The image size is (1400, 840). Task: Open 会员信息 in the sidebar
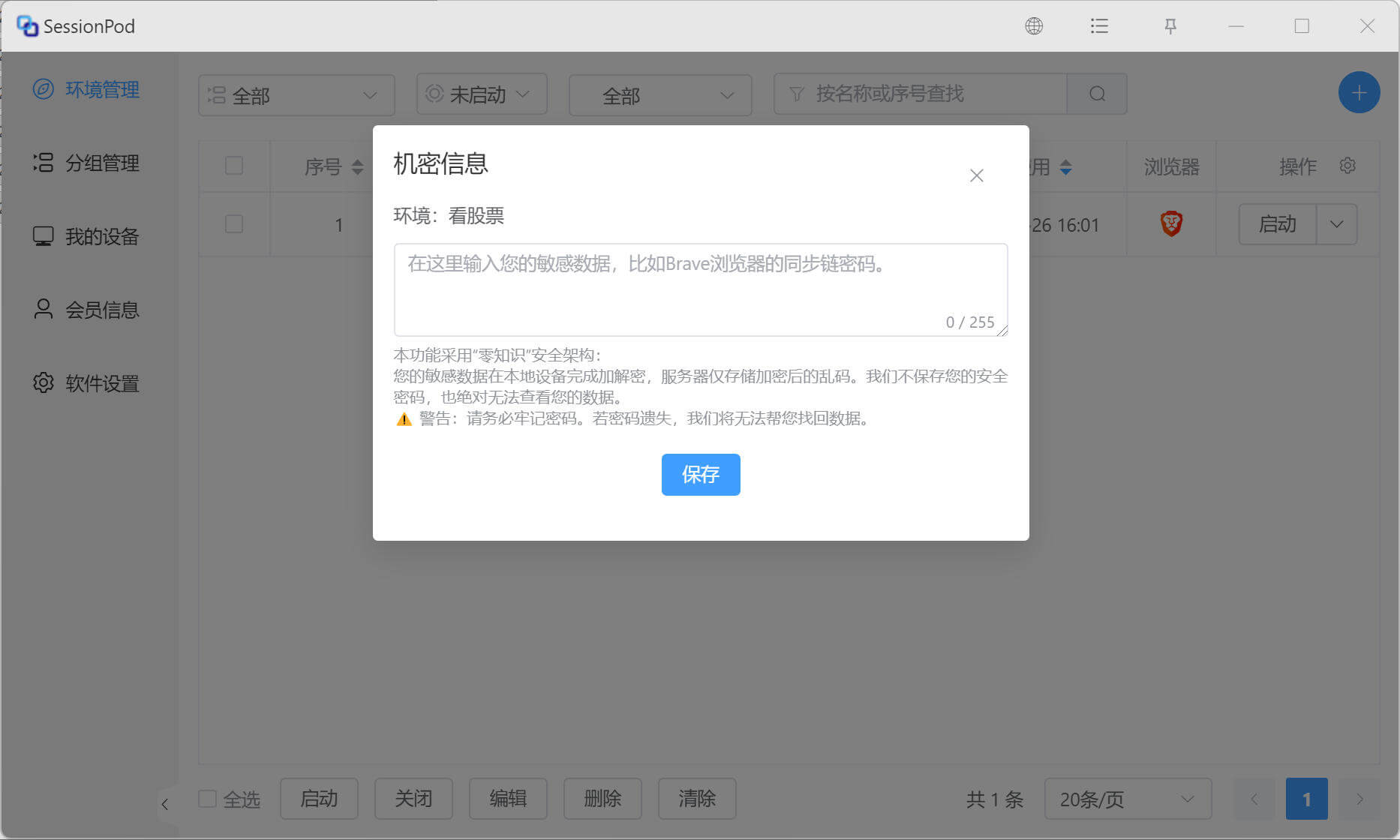pos(86,310)
